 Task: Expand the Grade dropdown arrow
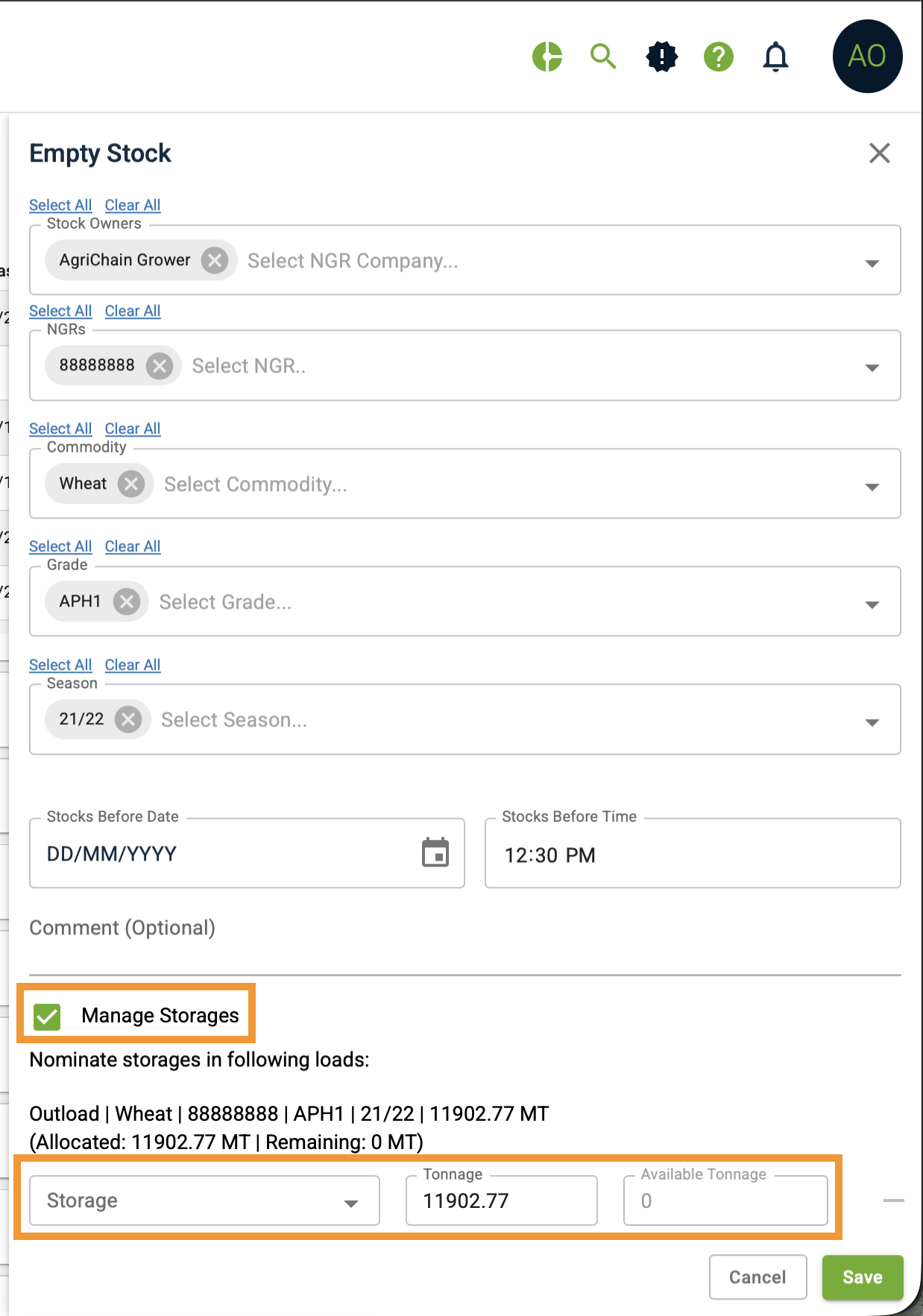coord(872,604)
